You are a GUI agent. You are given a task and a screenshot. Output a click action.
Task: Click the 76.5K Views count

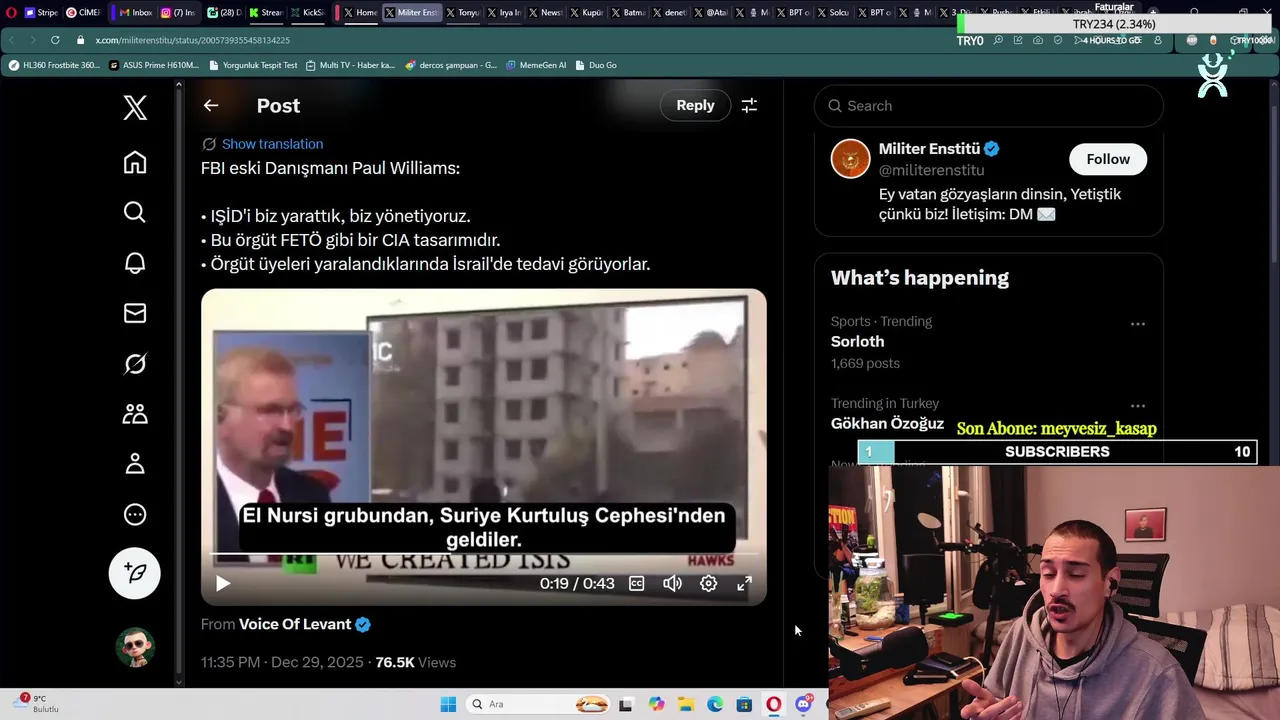pos(415,662)
